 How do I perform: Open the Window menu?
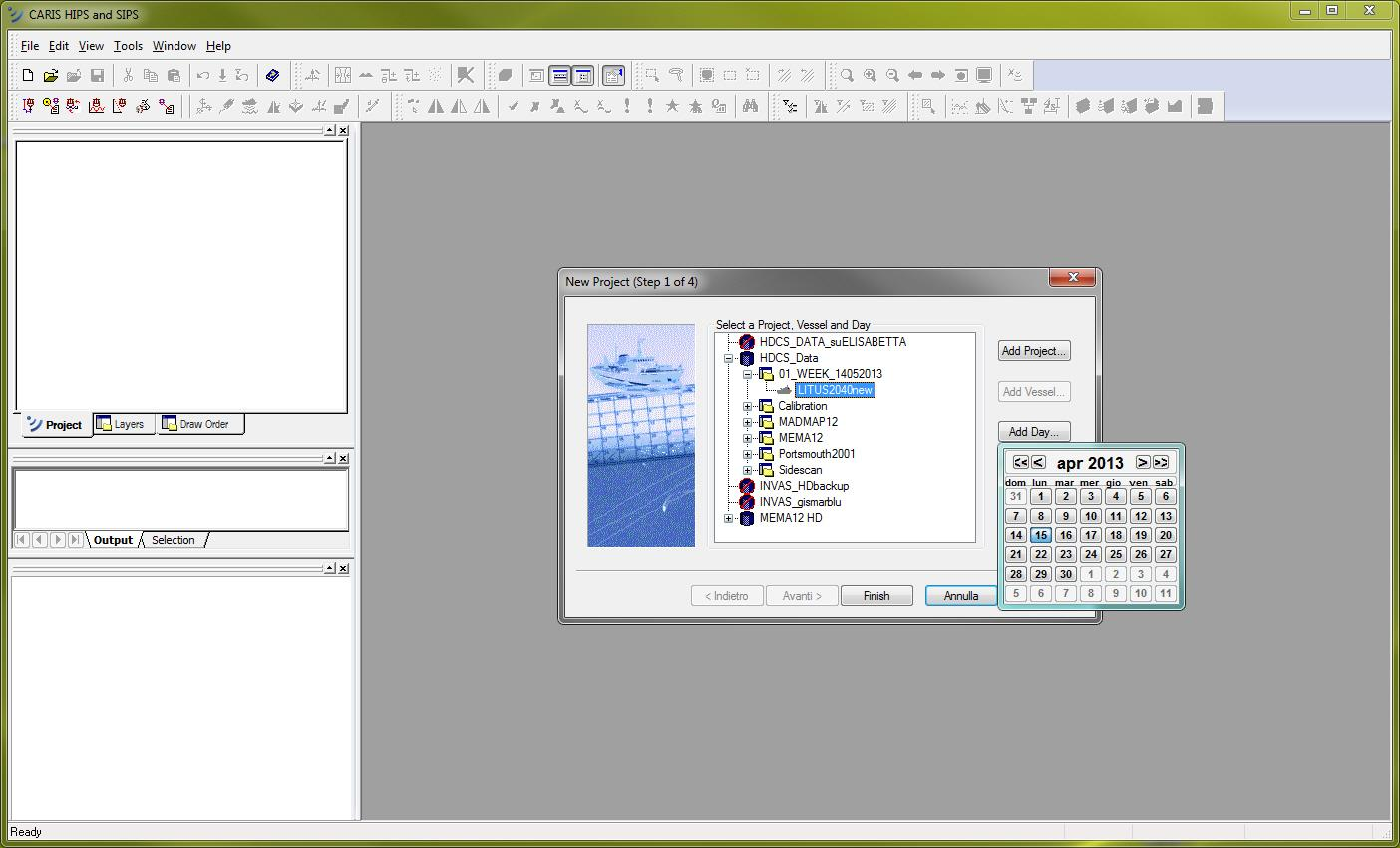175,46
